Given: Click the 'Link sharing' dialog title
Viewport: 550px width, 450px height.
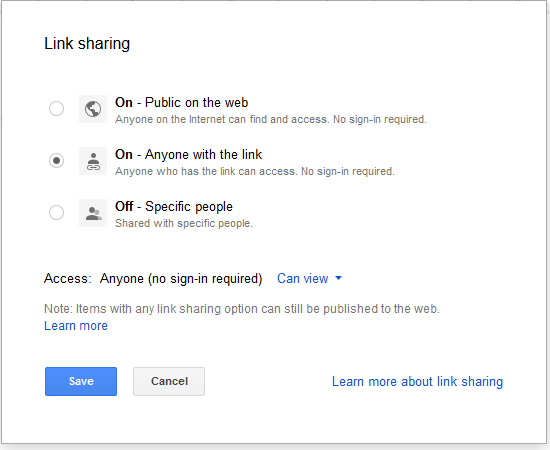Looking at the screenshot, I should point(87,44).
